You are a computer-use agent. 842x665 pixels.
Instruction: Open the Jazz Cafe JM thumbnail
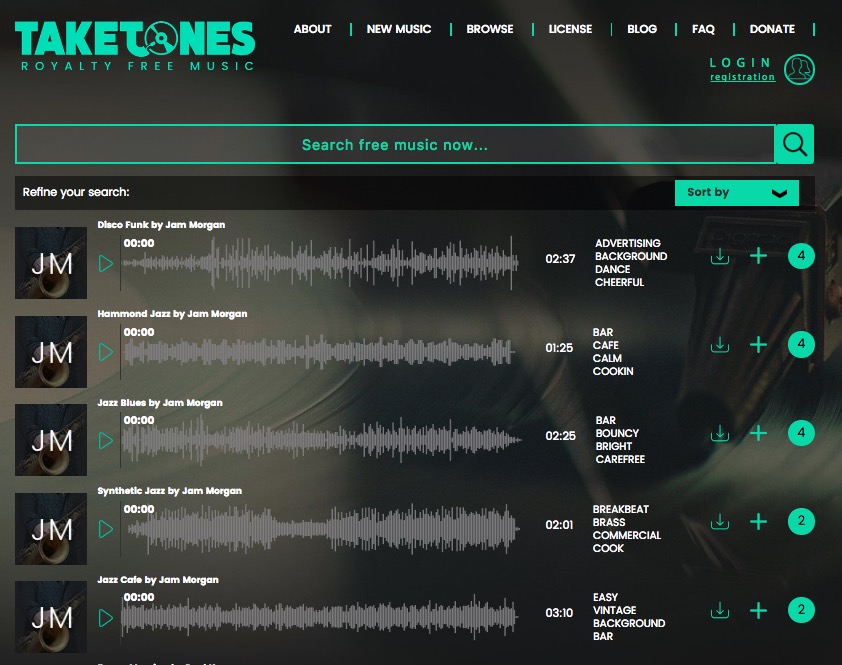[50, 617]
